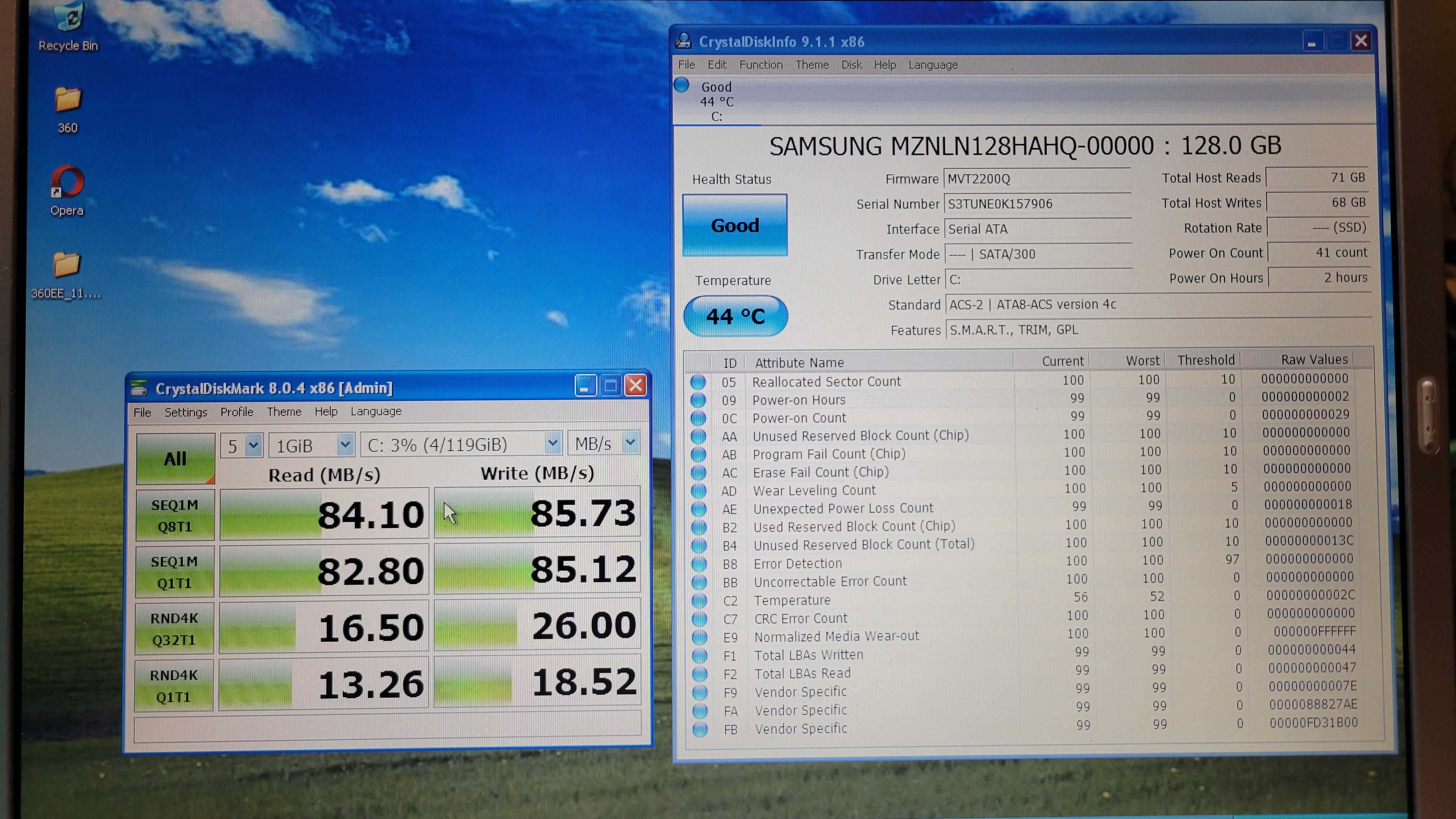Open Language menu in CrystalDiskInfo
1456x819 pixels.
pos(933,64)
